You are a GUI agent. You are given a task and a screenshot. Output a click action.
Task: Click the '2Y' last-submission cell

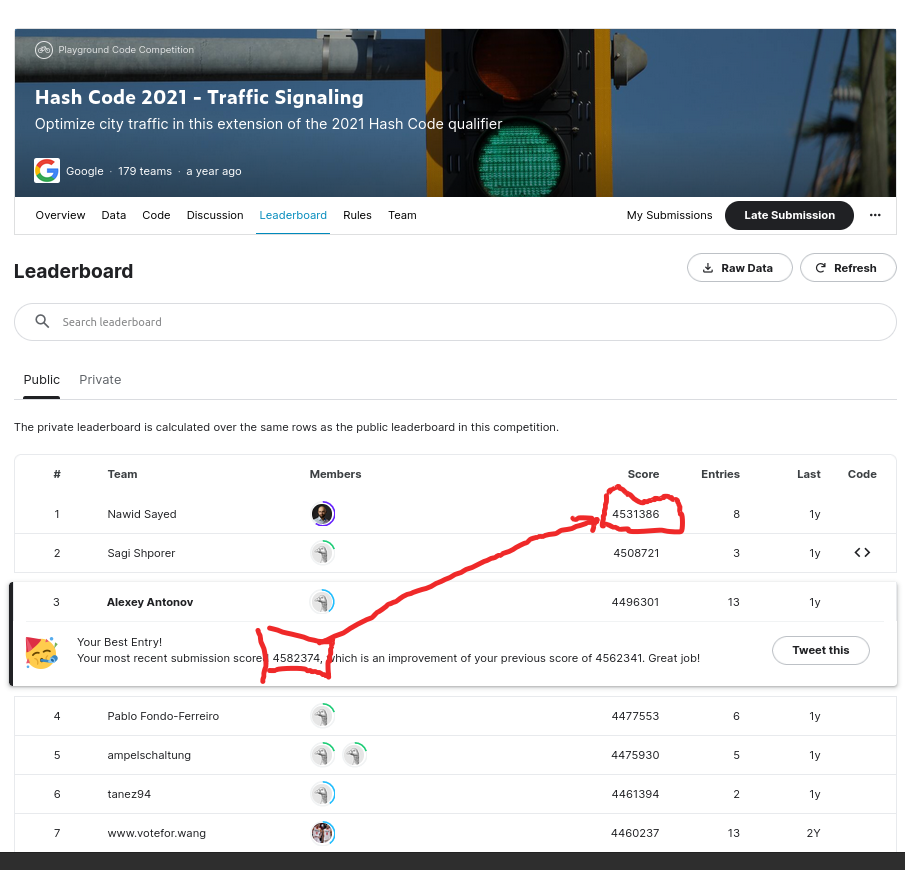pos(813,833)
